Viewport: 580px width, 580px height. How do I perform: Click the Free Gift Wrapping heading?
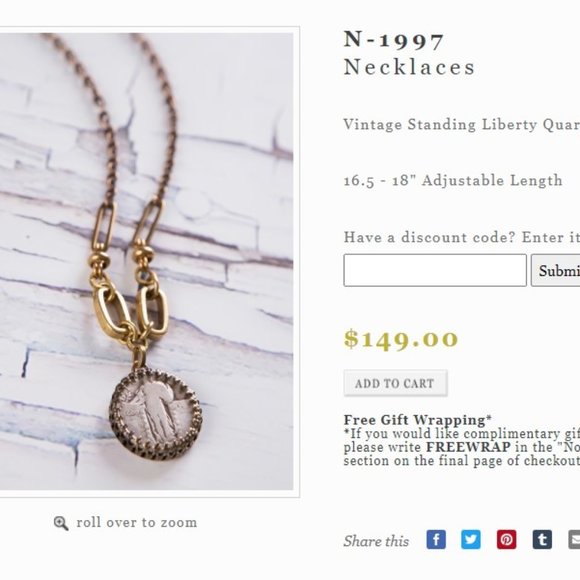tap(418, 420)
